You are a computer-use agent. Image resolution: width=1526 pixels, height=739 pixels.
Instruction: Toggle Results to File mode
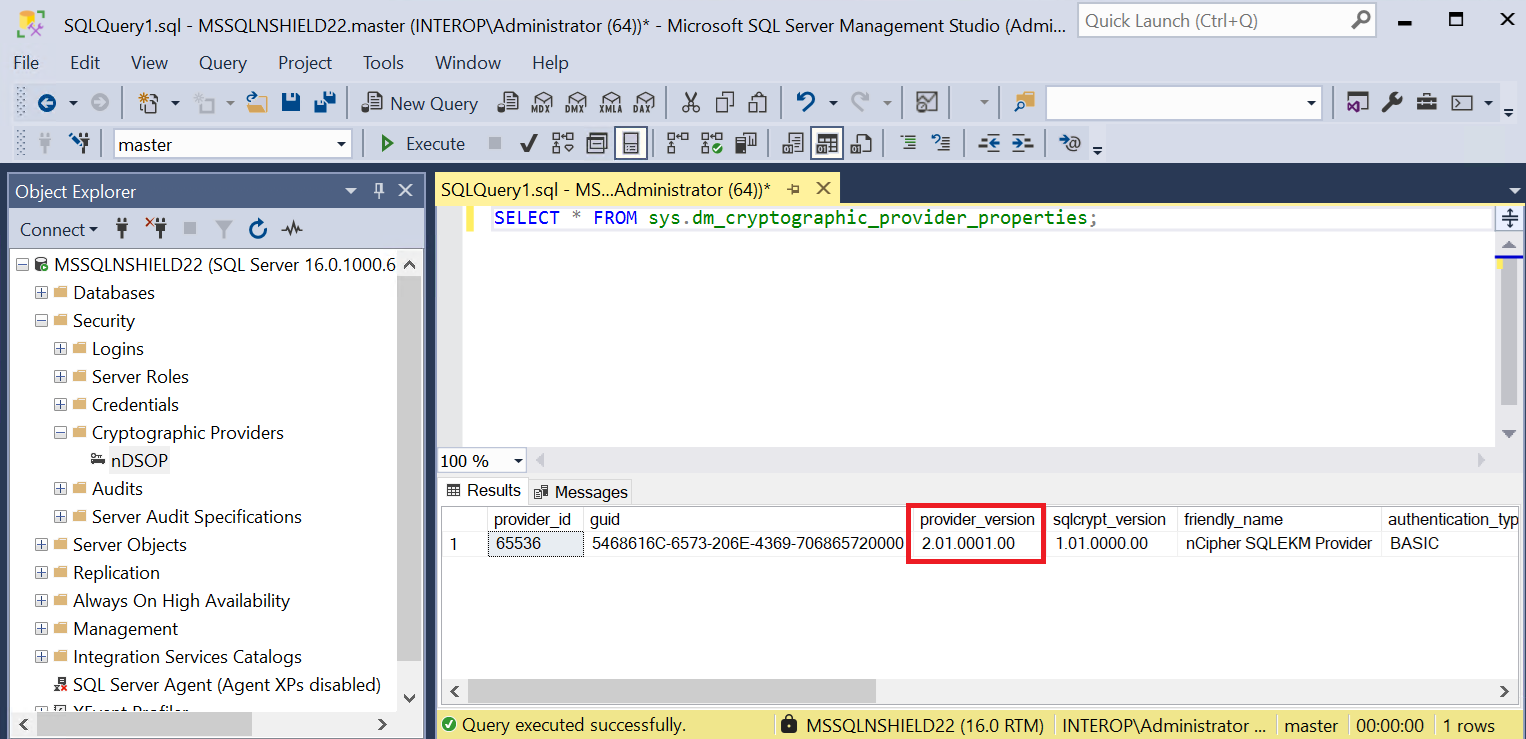[x=860, y=143]
